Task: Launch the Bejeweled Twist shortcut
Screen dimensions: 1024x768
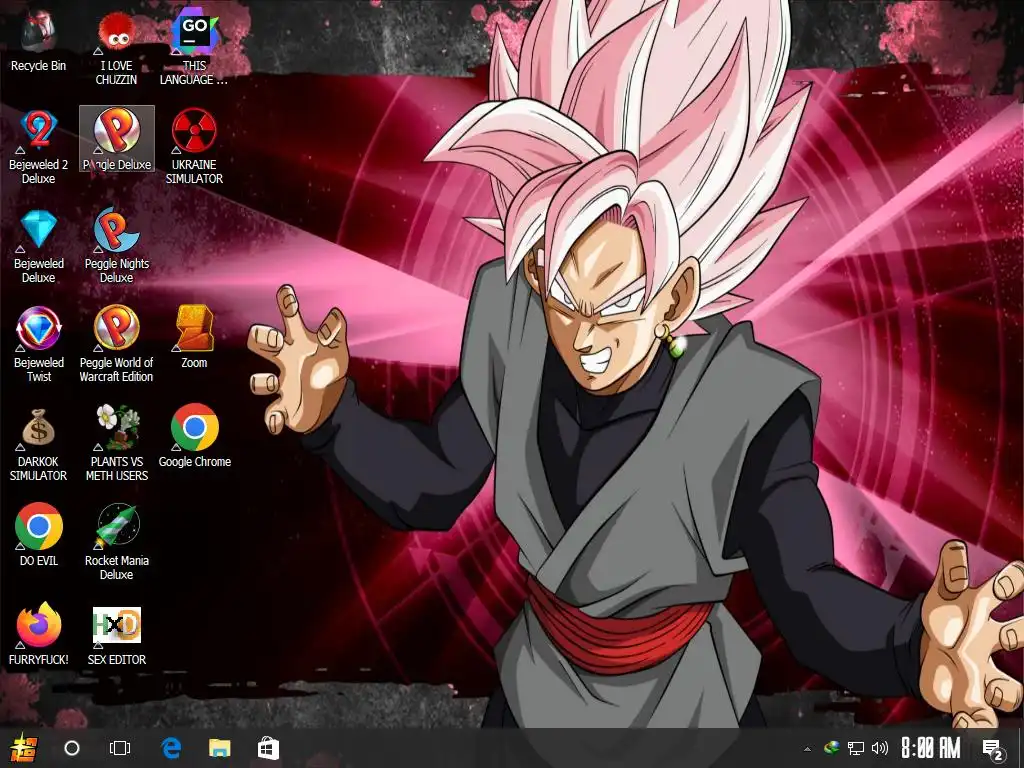Action: tap(38, 345)
